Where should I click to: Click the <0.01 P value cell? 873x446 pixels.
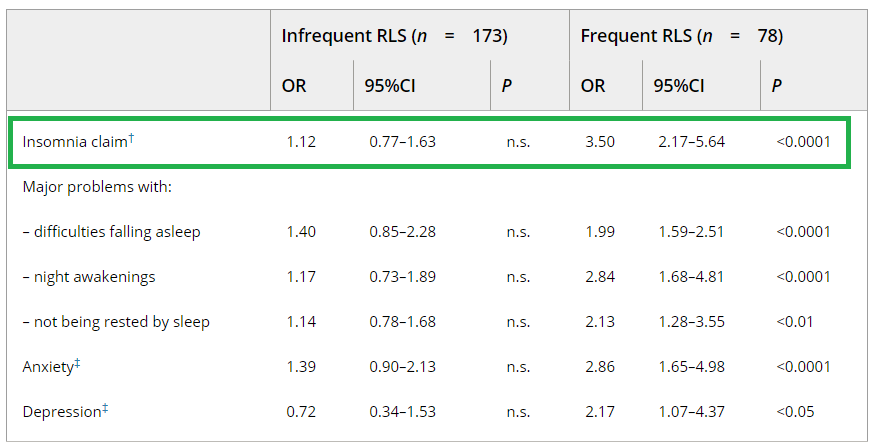pos(794,322)
